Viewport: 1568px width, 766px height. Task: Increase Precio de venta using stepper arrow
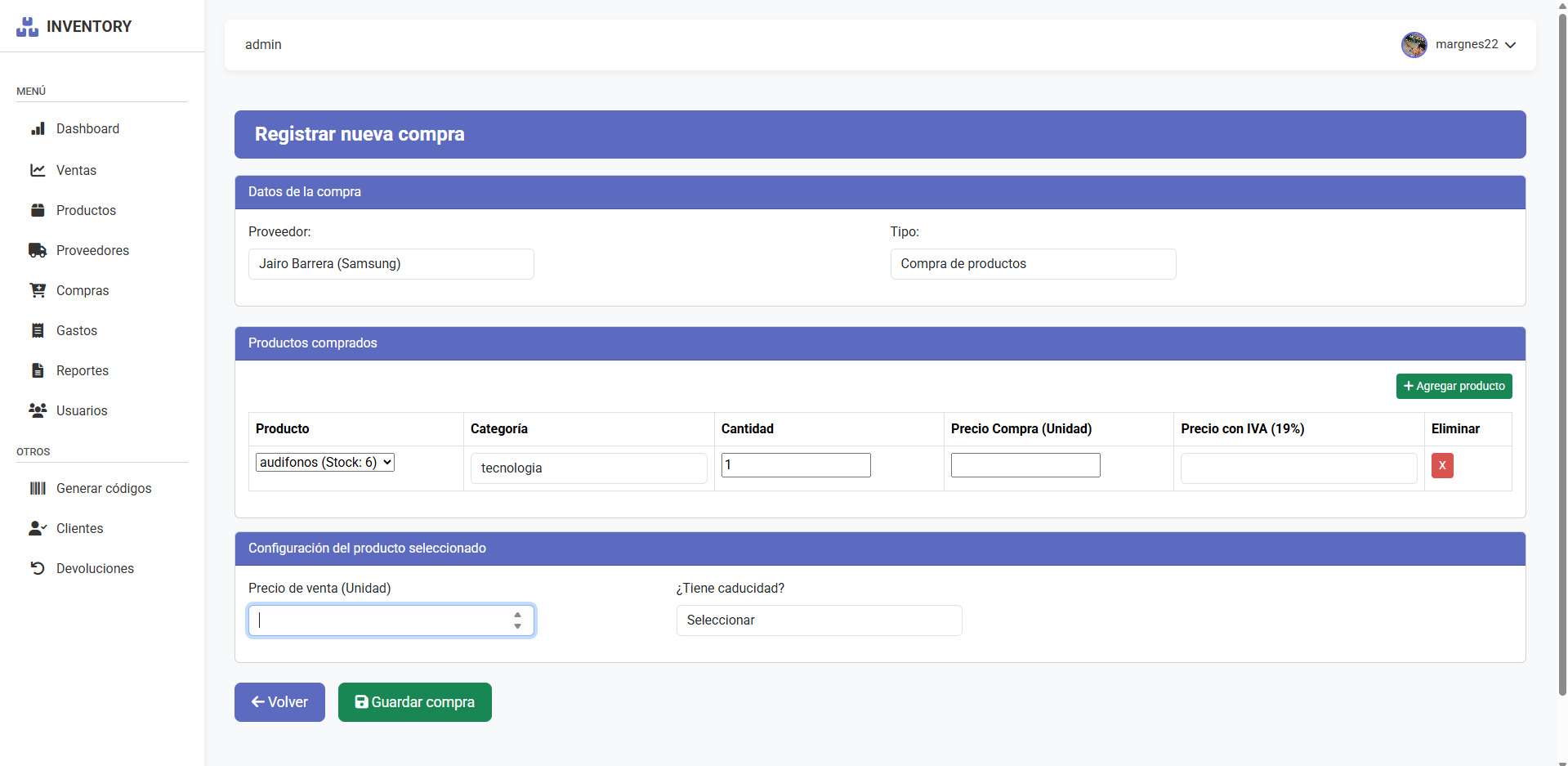coord(517,615)
